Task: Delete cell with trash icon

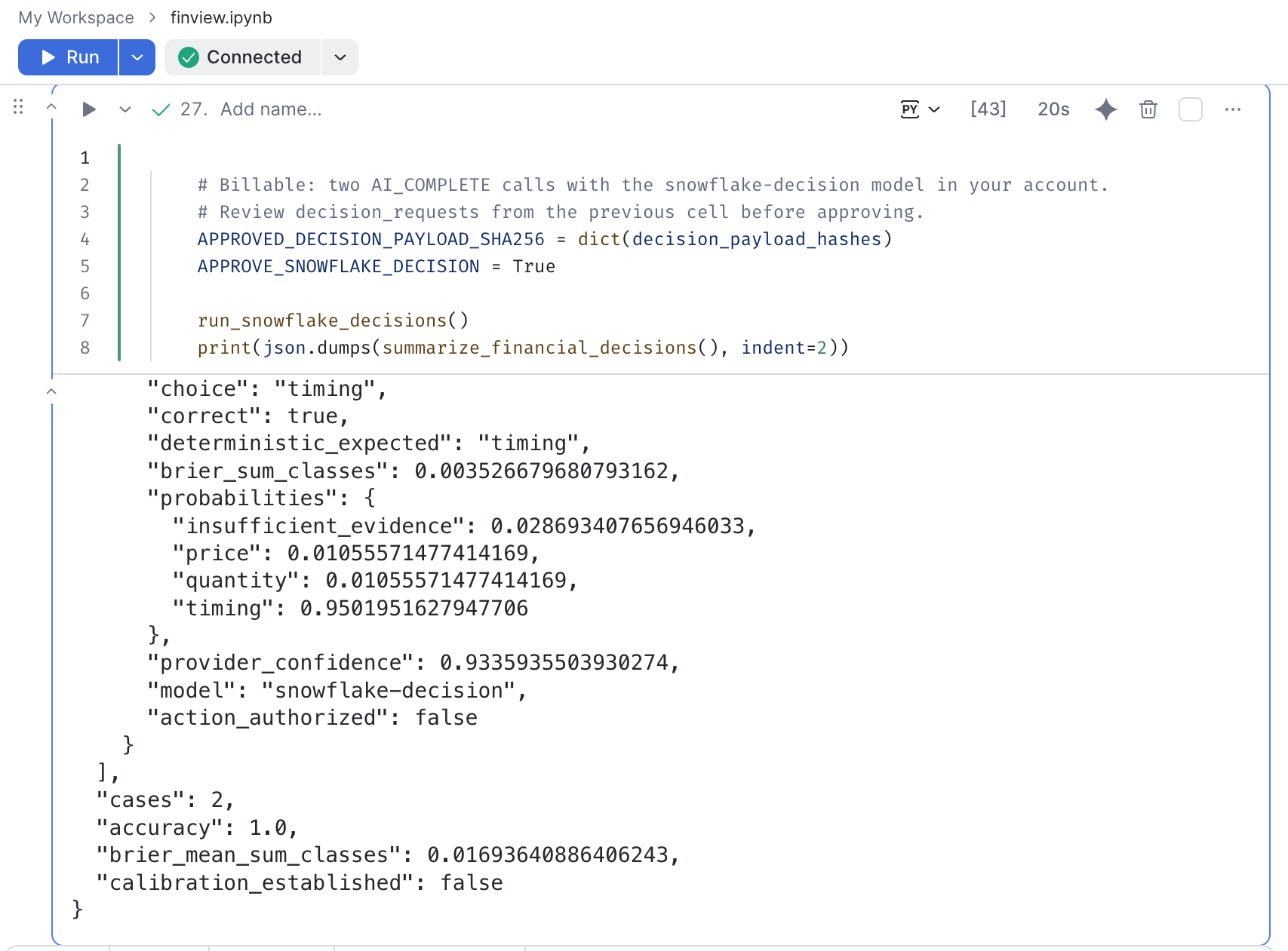Action: (1148, 109)
